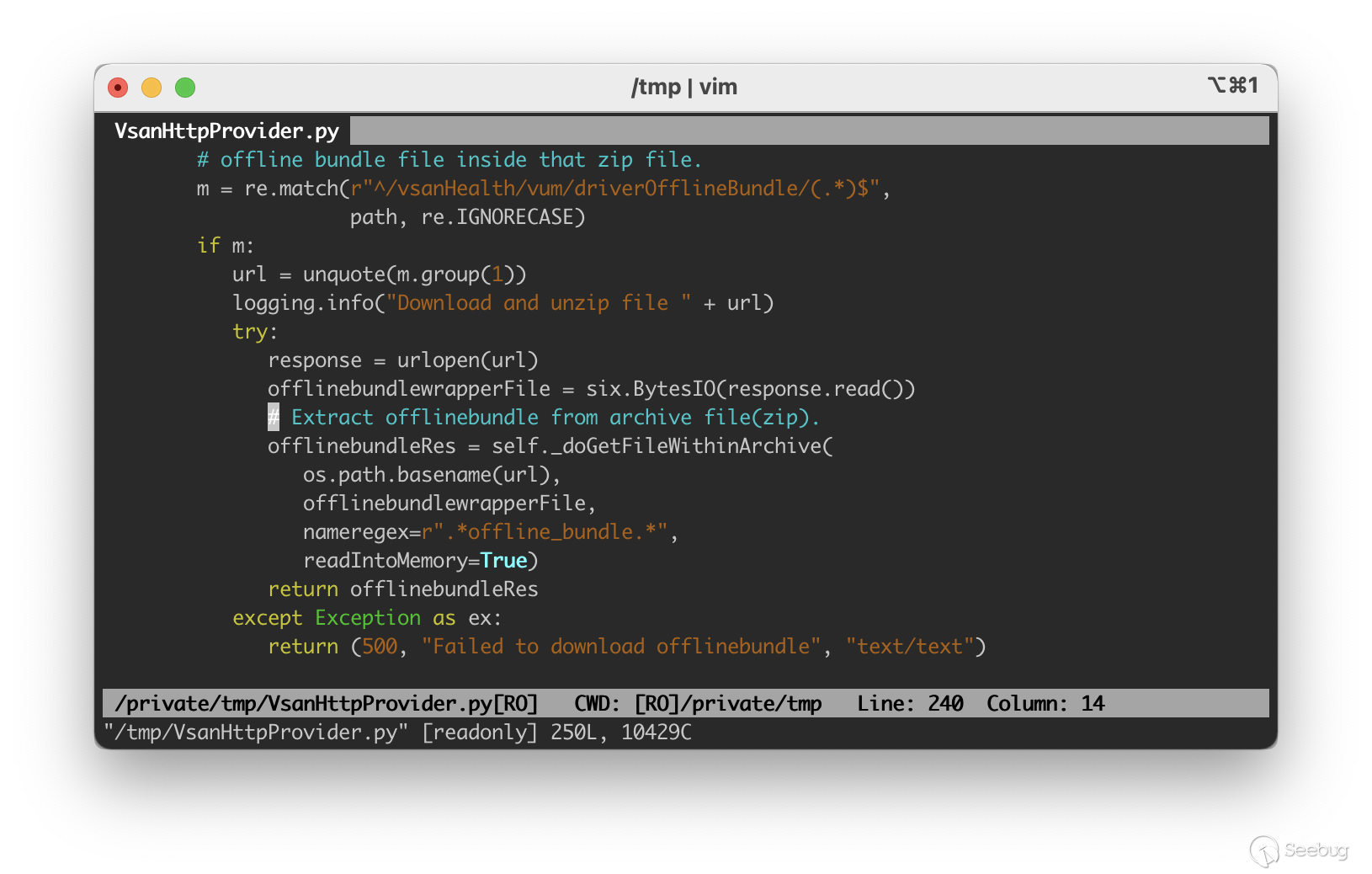The height and width of the screenshot is (874, 1372).
Task: Click the string "Download and unzip file "
Action: coord(539,303)
